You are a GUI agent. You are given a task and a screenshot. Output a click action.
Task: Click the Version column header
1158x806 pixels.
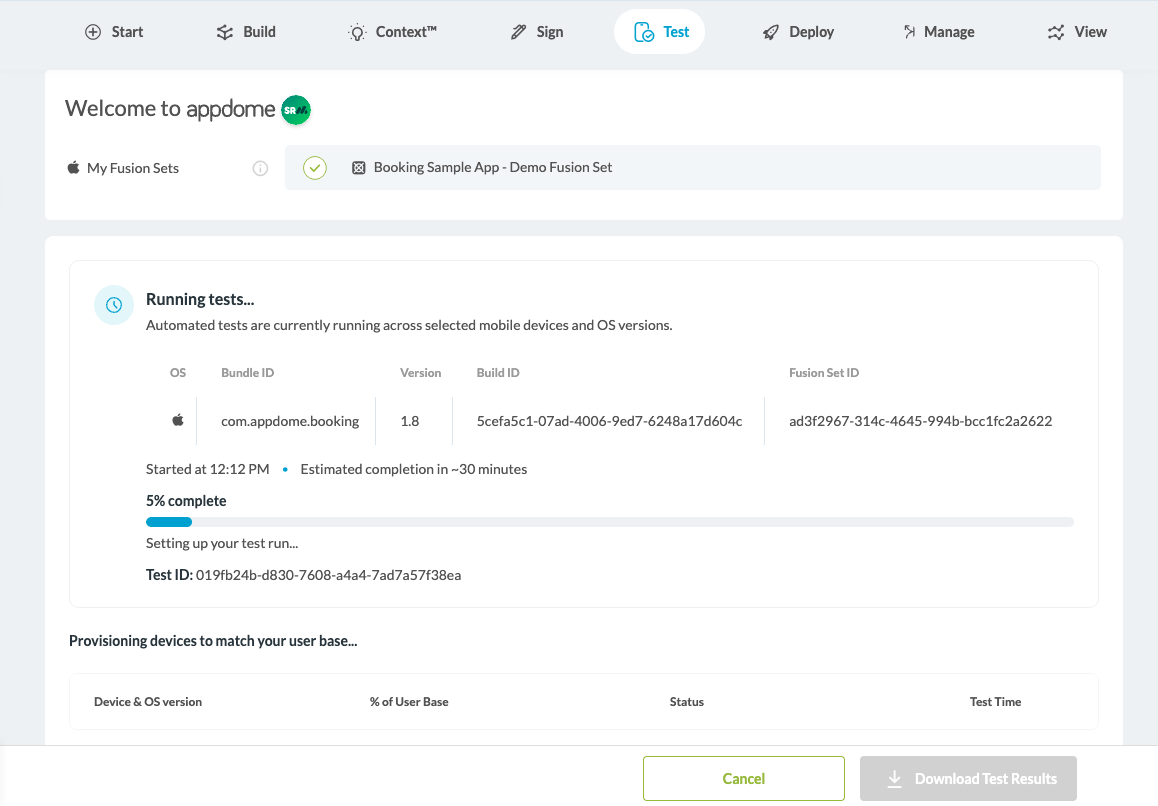pos(421,373)
